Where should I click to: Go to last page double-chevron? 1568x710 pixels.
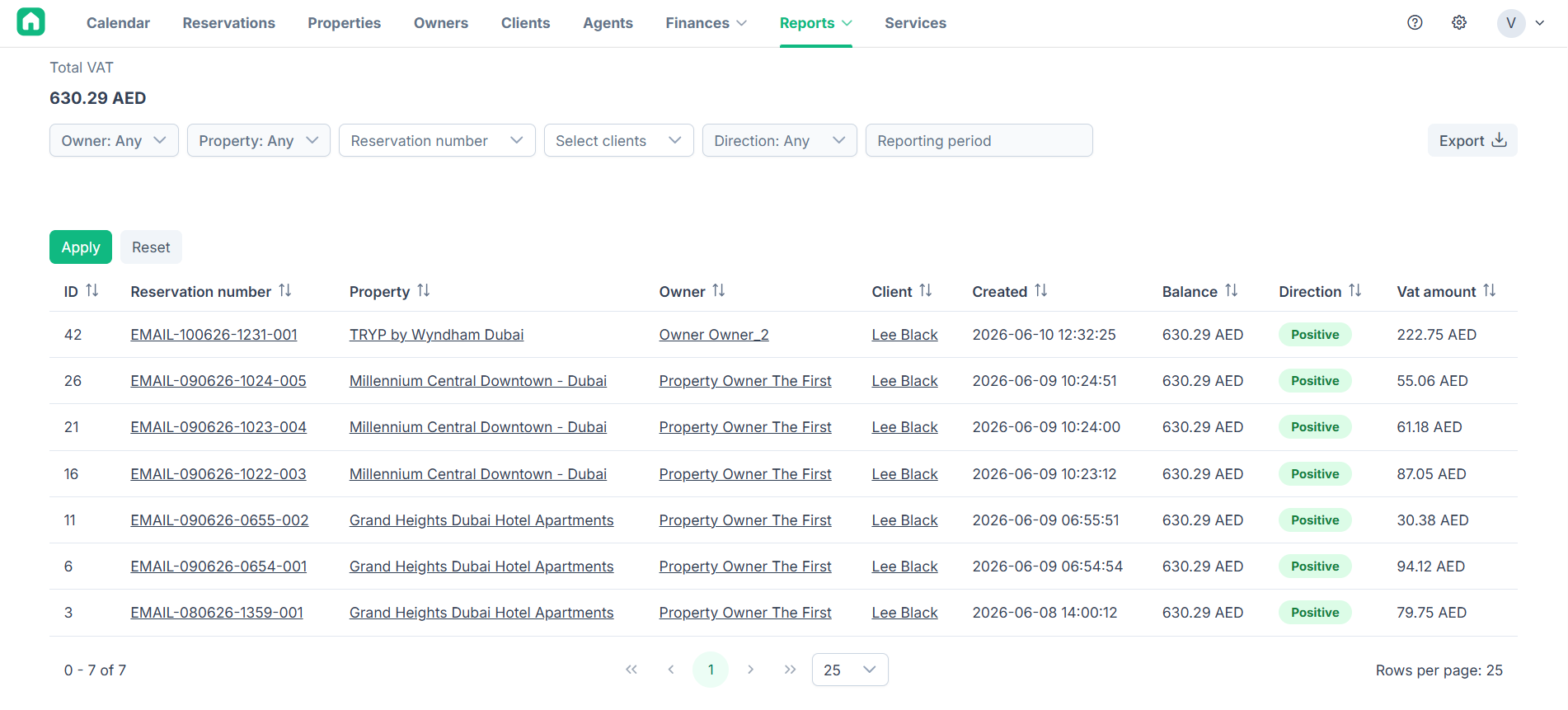point(790,670)
